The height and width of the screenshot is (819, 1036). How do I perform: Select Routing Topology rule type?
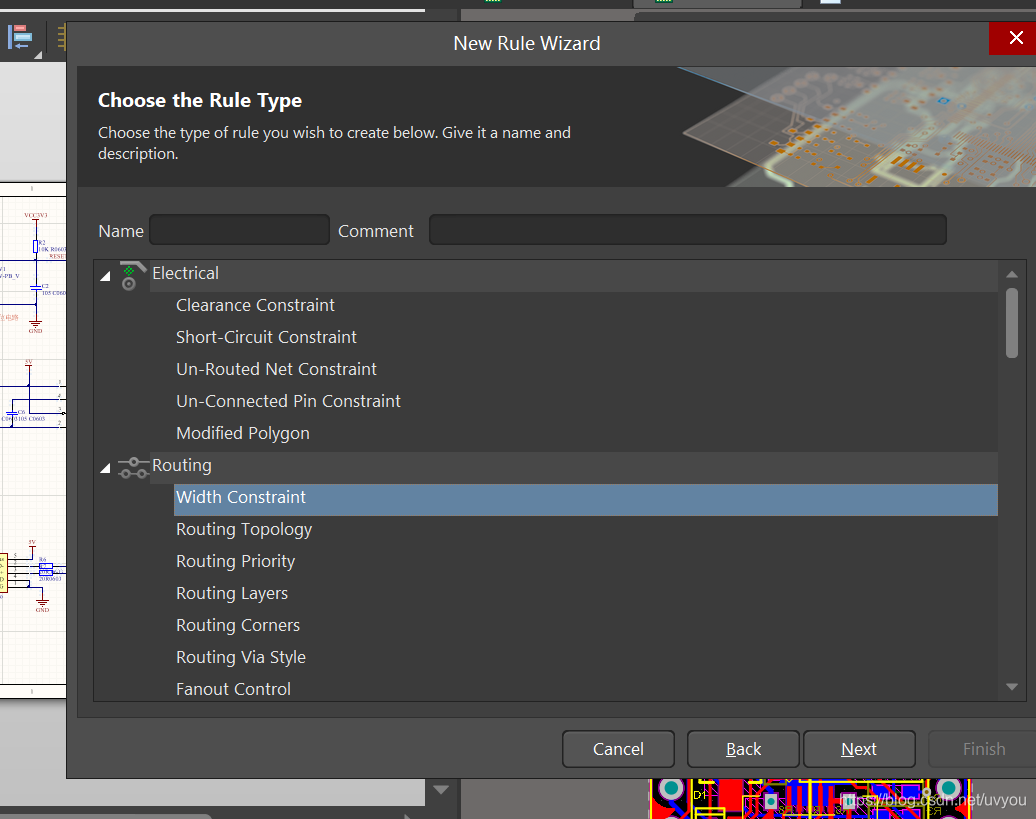click(x=244, y=529)
